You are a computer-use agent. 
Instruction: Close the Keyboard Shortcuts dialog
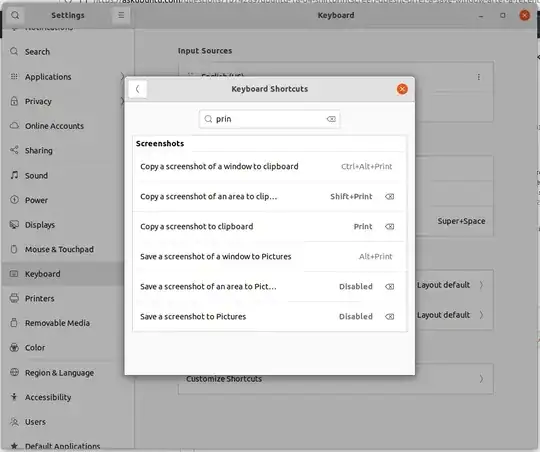click(402, 89)
